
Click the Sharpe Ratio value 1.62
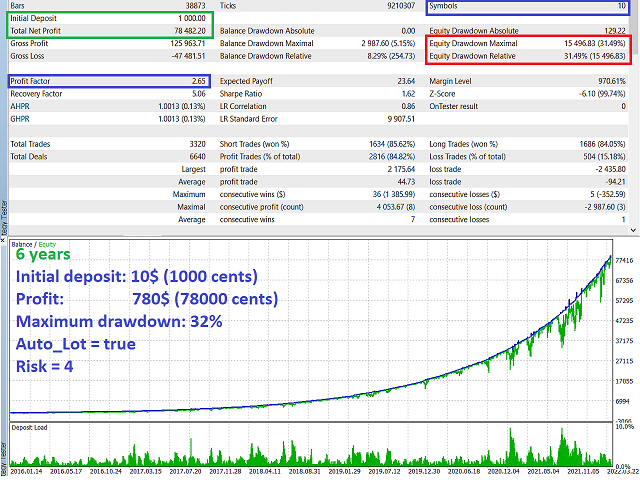(409, 94)
